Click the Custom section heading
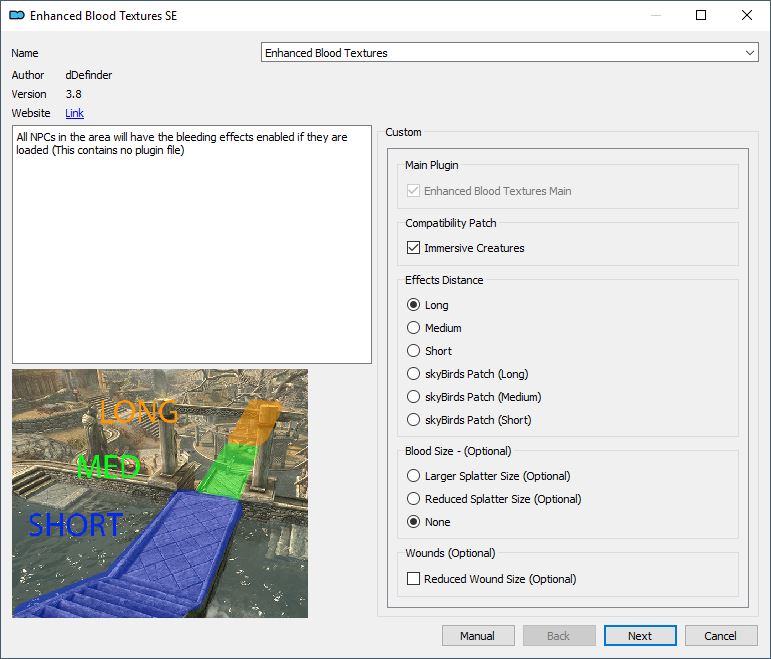 click(x=403, y=132)
